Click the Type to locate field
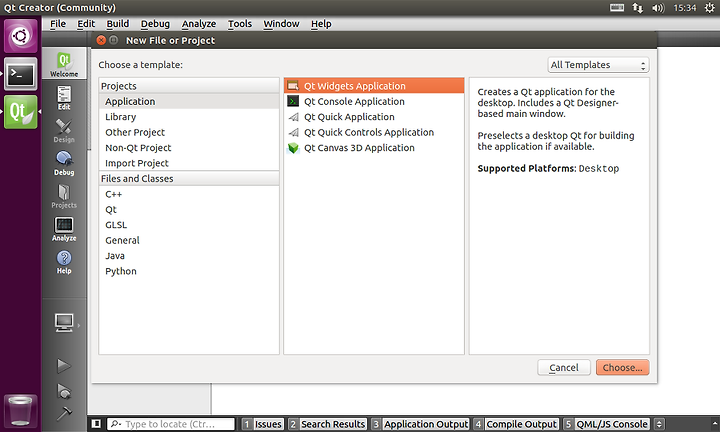This screenshot has width=720, height=432. (171, 424)
